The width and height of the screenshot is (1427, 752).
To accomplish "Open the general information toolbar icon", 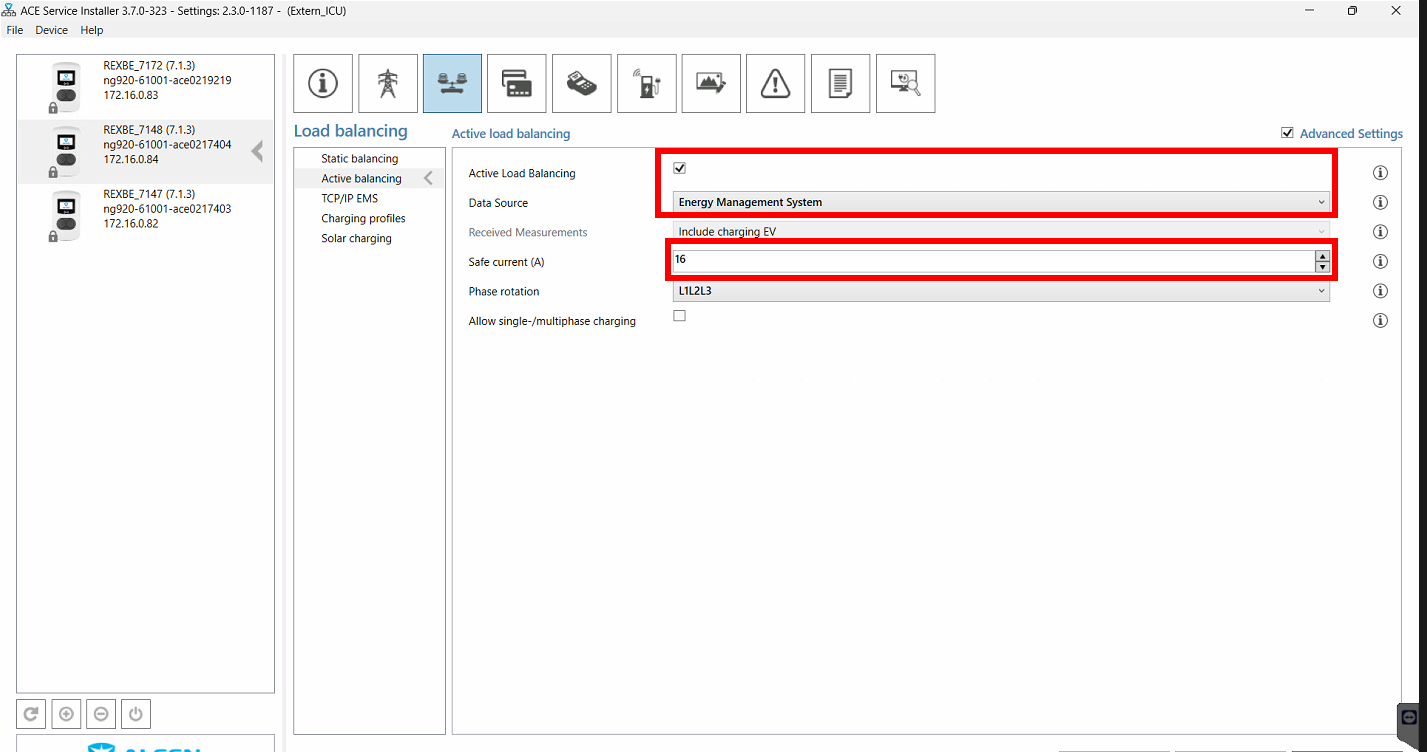I will pyautogui.click(x=323, y=83).
